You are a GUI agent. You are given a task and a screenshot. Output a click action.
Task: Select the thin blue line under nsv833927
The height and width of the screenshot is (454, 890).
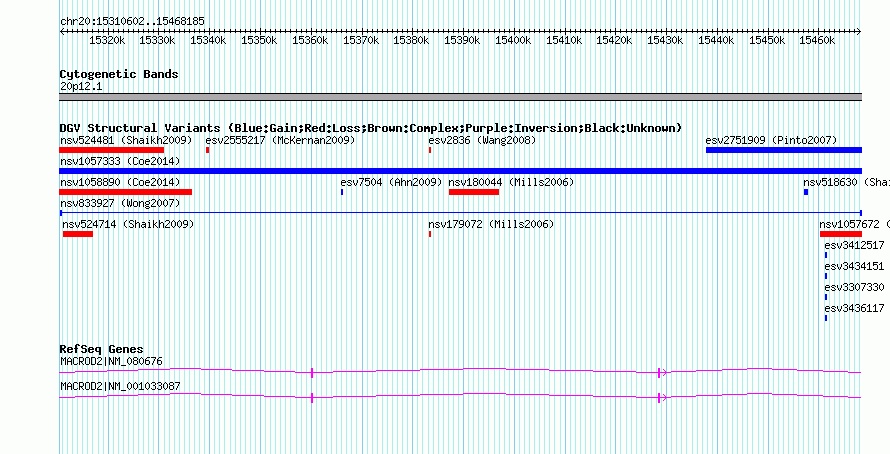[x=461, y=213]
